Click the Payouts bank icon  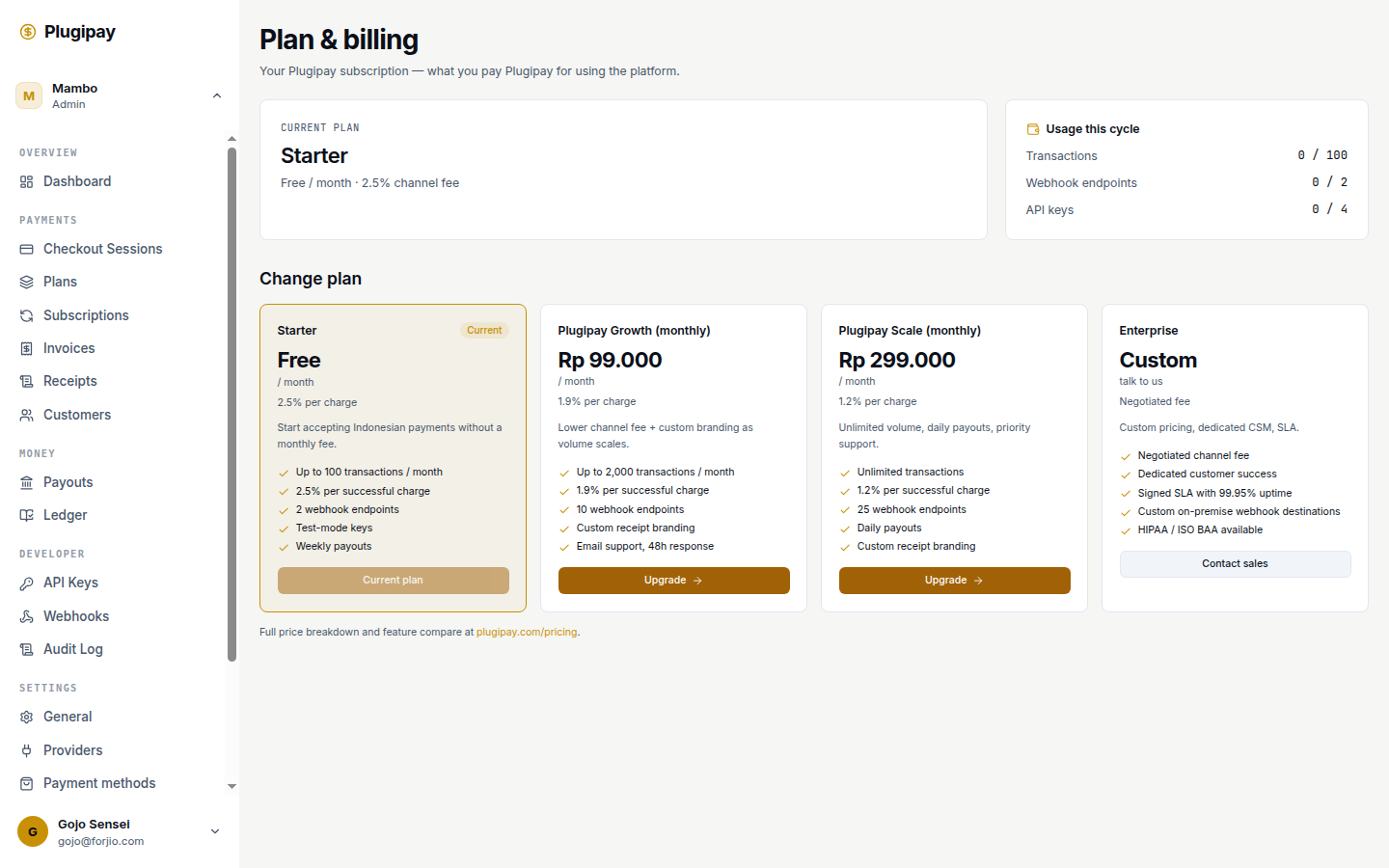pos(26,482)
